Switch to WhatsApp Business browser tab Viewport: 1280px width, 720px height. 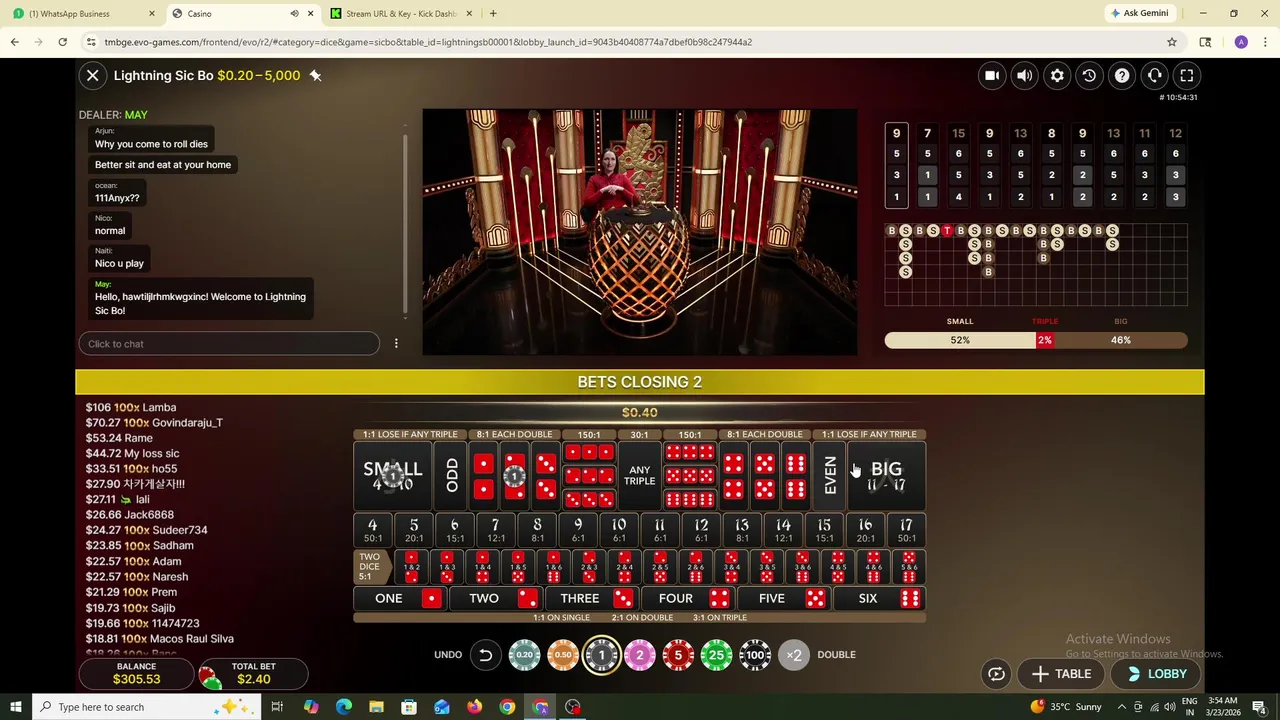pyautogui.click(x=82, y=14)
